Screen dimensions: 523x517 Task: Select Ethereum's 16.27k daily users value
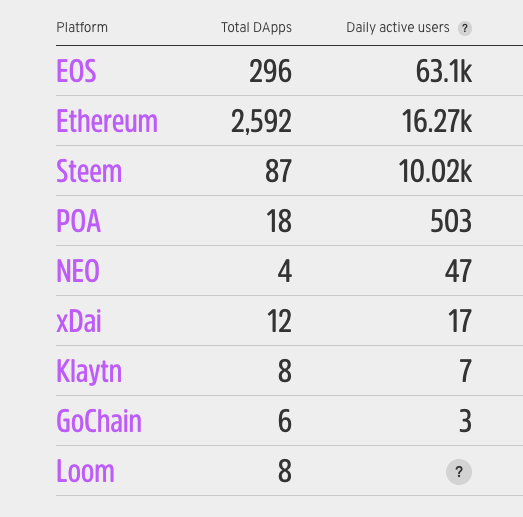click(x=437, y=121)
